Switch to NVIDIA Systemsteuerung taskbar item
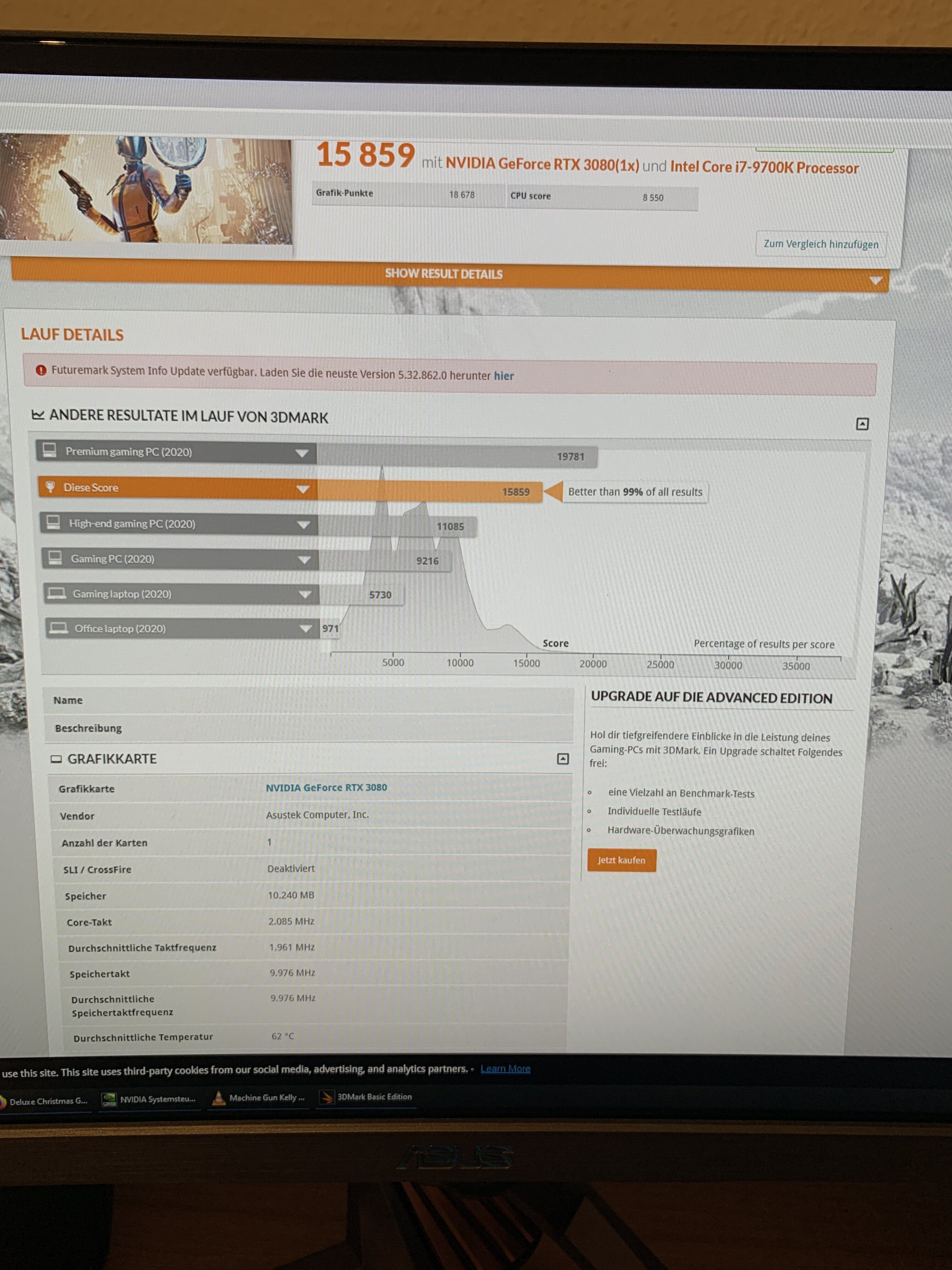 click(x=149, y=1099)
